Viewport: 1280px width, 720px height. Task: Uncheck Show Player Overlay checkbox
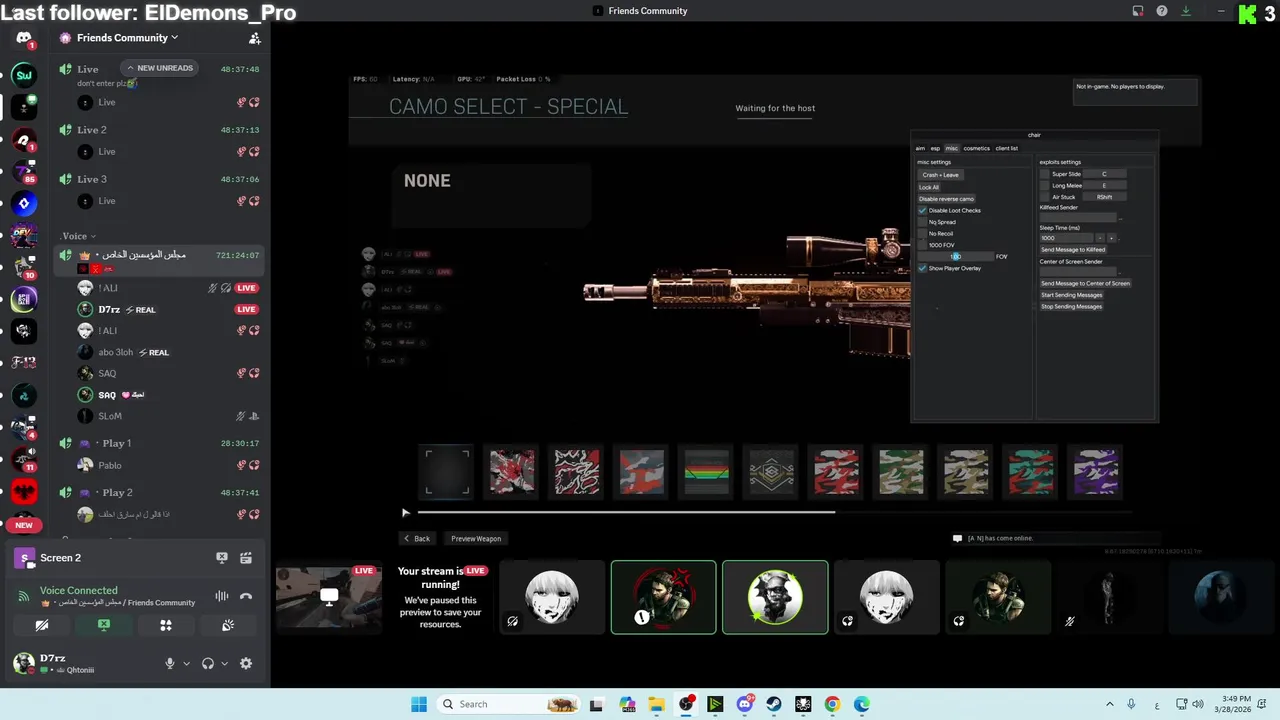pyautogui.click(x=922, y=268)
